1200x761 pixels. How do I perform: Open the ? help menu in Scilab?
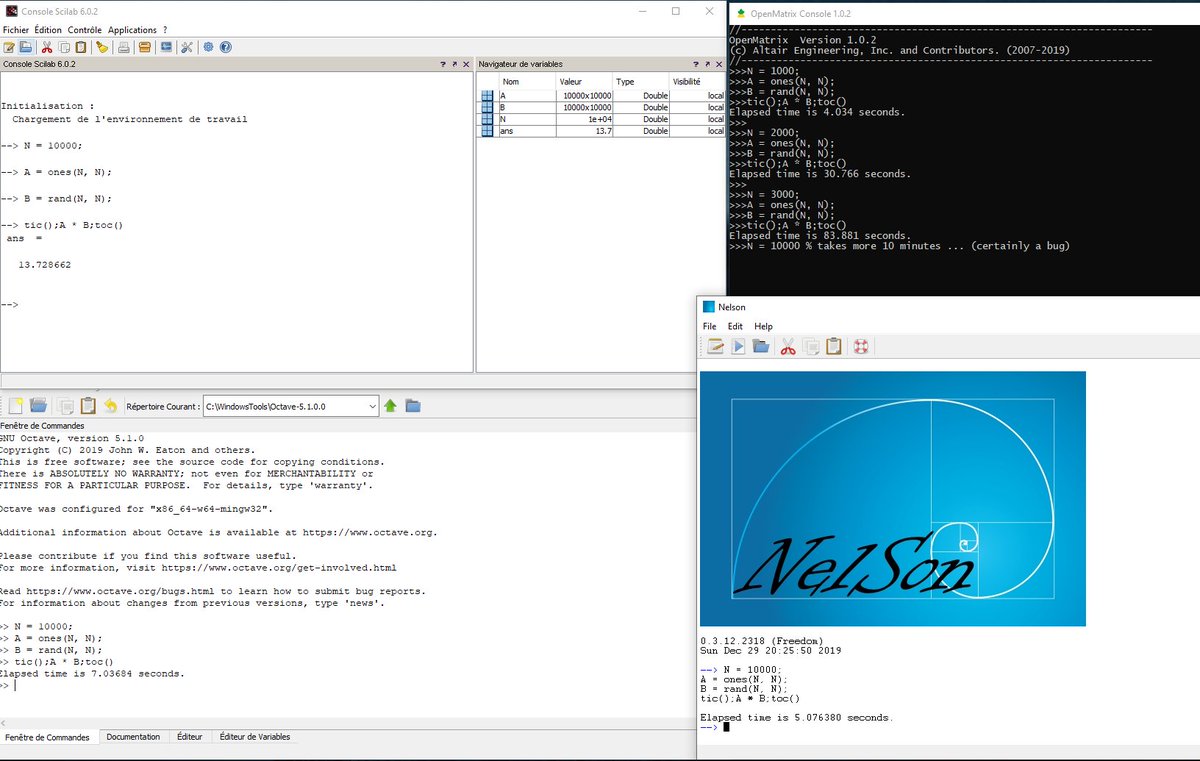click(165, 30)
